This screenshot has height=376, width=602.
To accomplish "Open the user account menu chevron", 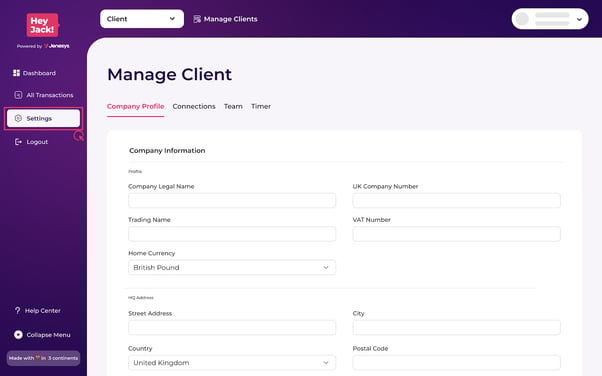I will (x=579, y=19).
